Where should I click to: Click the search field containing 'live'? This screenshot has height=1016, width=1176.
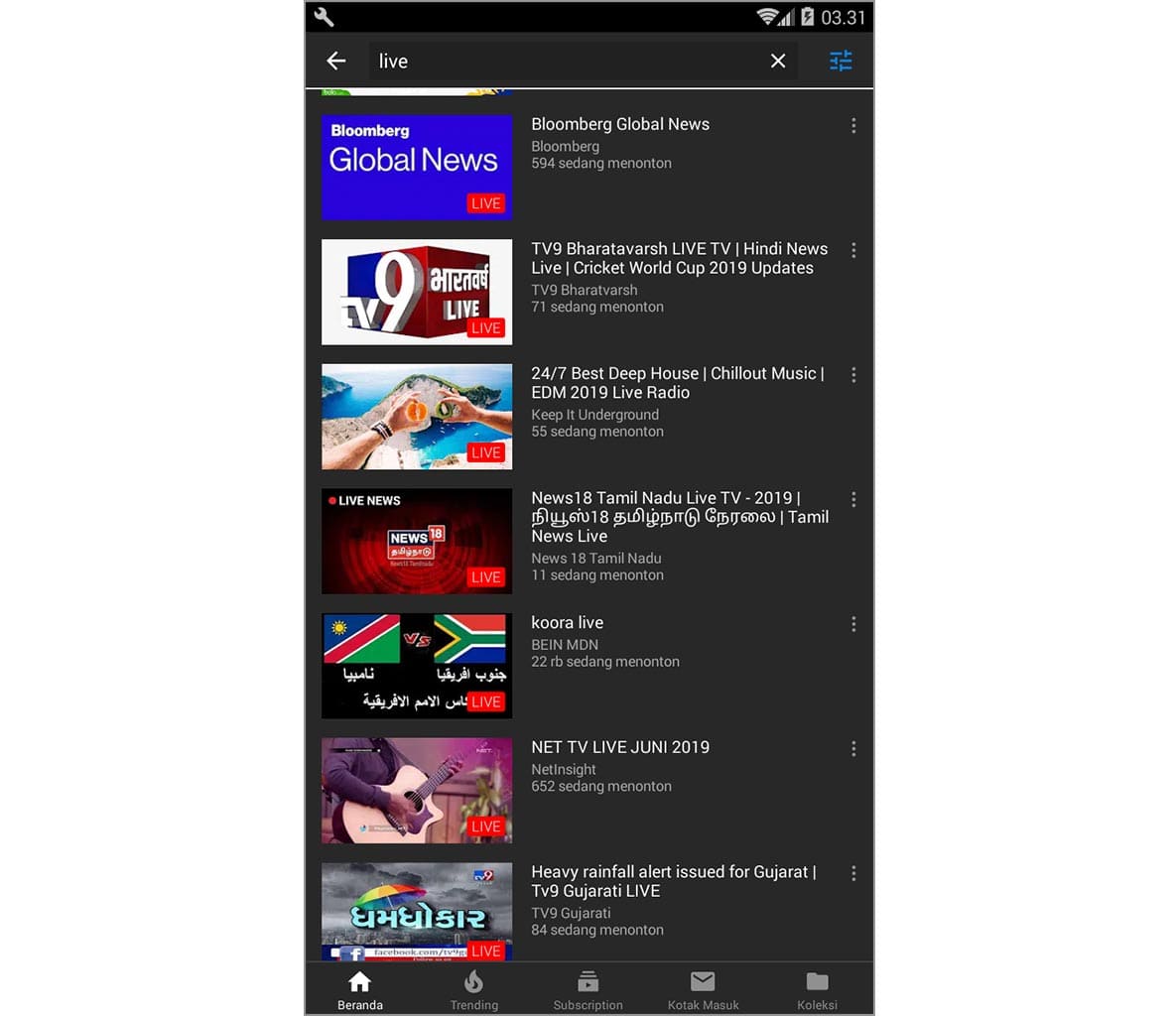click(583, 61)
